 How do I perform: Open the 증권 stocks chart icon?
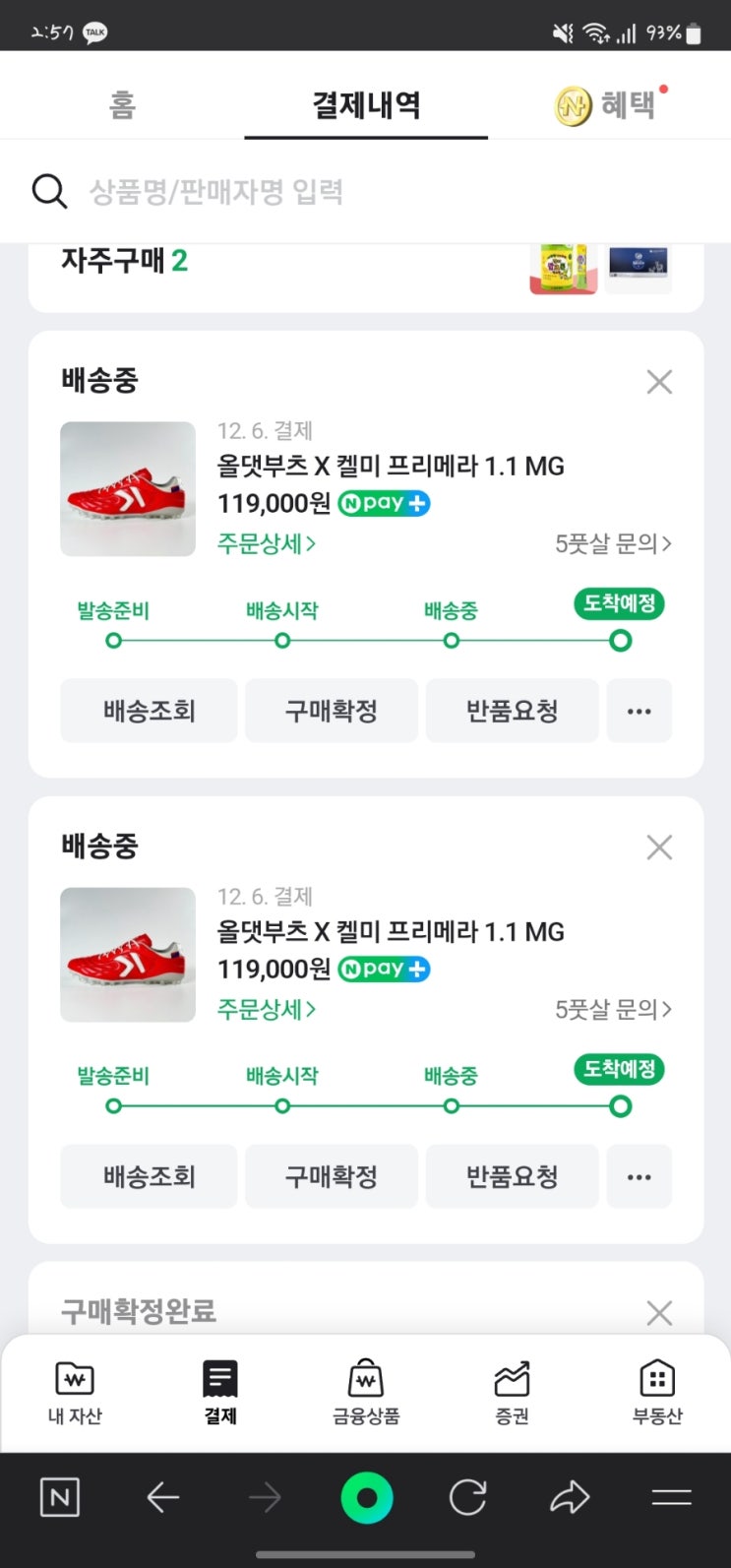click(512, 1380)
